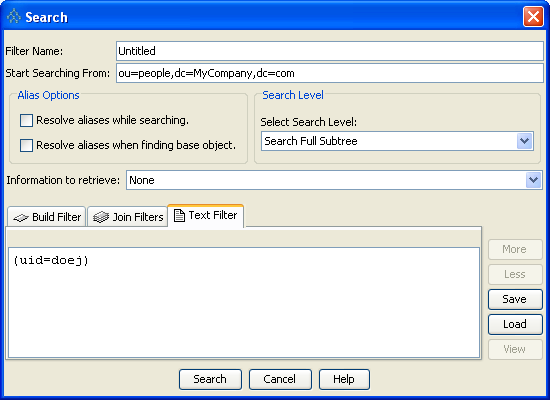Click the Alias Options group label

pyautogui.click(x=48, y=95)
